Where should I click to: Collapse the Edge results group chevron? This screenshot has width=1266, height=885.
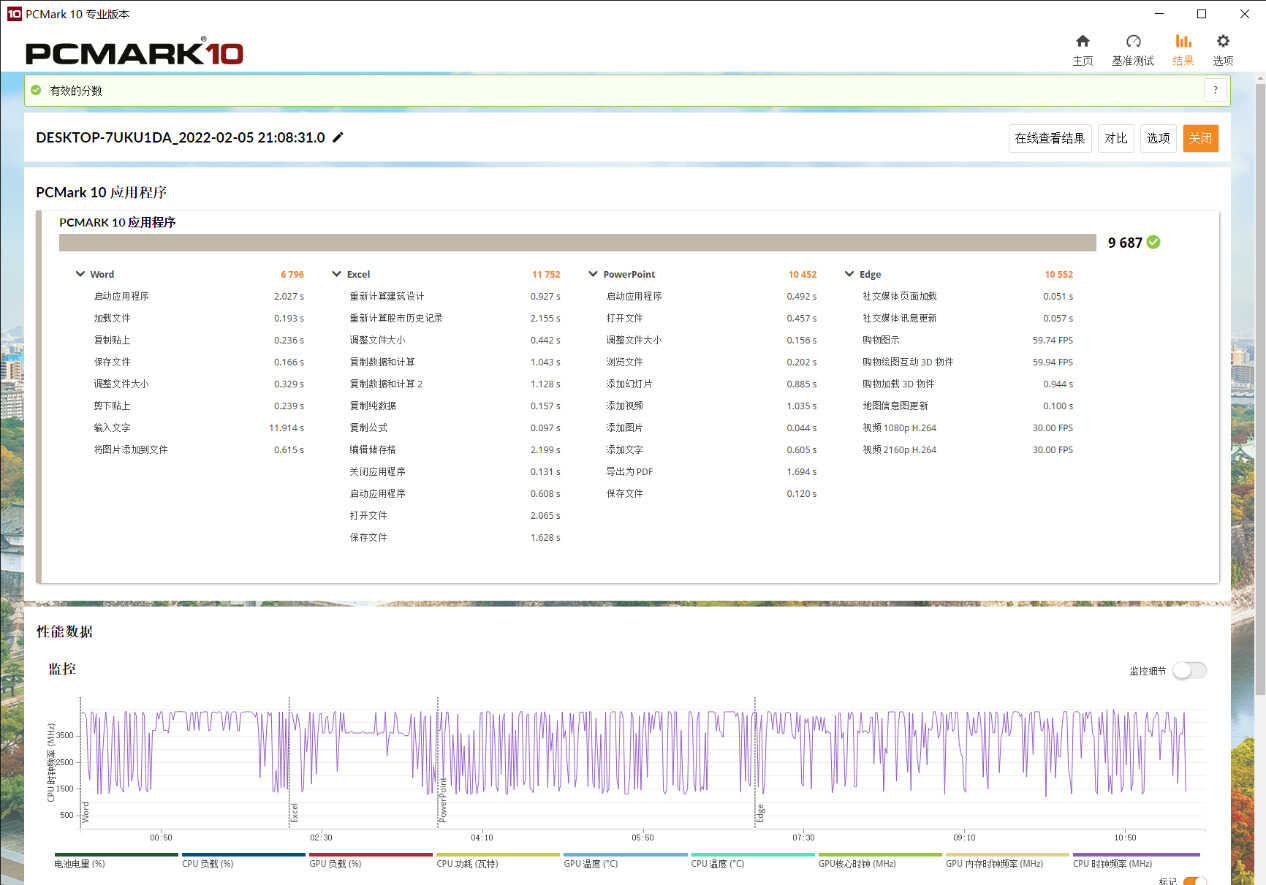[850, 274]
